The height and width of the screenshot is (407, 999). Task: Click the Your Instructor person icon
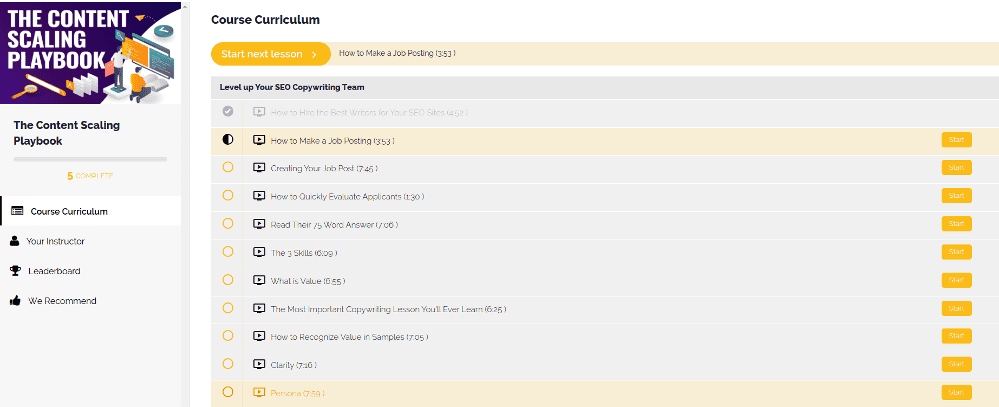(x=15, y=241)
